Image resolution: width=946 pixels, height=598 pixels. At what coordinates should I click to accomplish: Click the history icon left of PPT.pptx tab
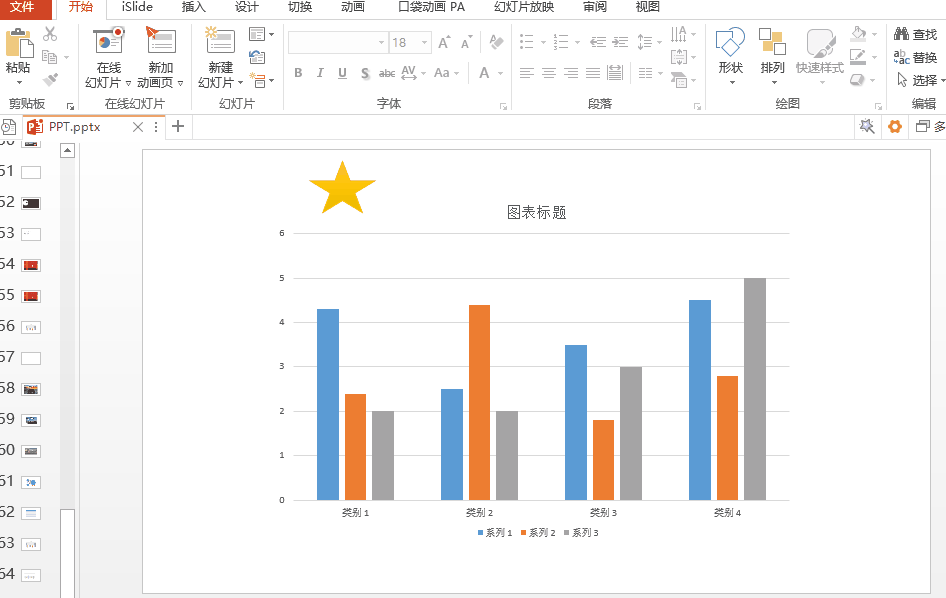pyautogui.click(x=8, y=127)
